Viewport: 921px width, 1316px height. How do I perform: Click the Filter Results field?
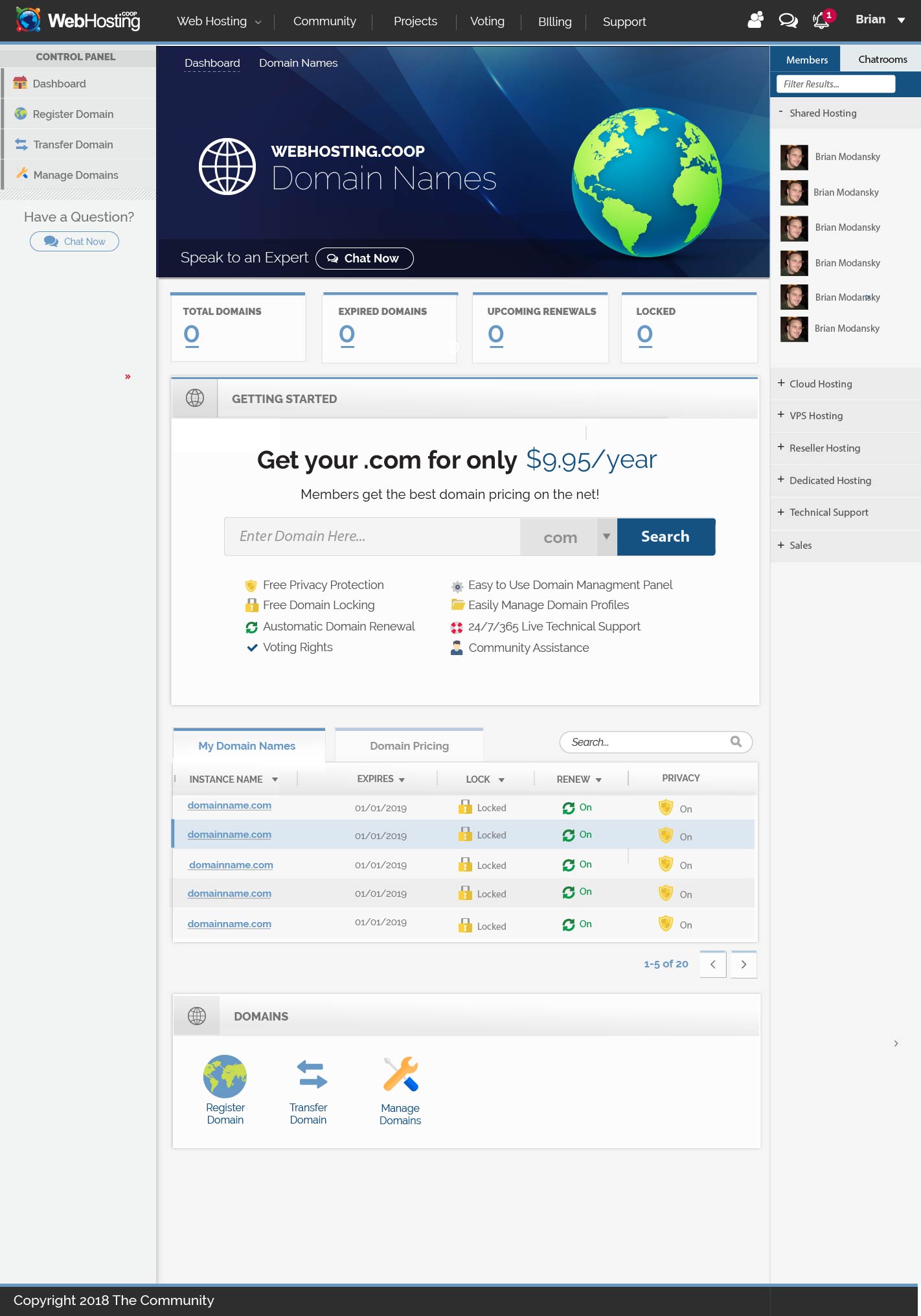(x=836, y=84)
